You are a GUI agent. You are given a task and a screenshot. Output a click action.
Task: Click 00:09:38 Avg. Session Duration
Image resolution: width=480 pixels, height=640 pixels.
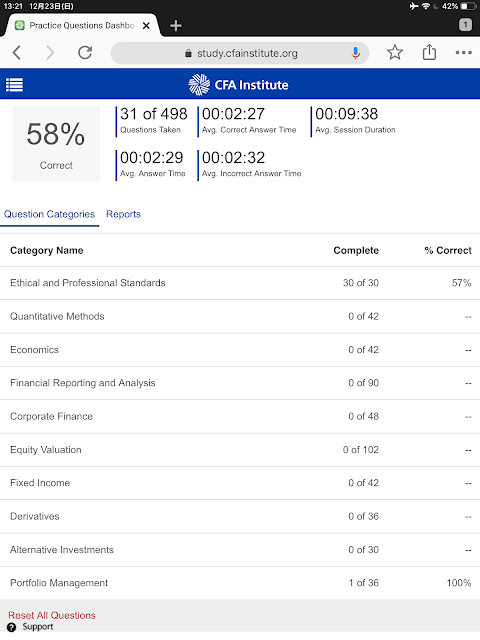[x=355, y=121]
